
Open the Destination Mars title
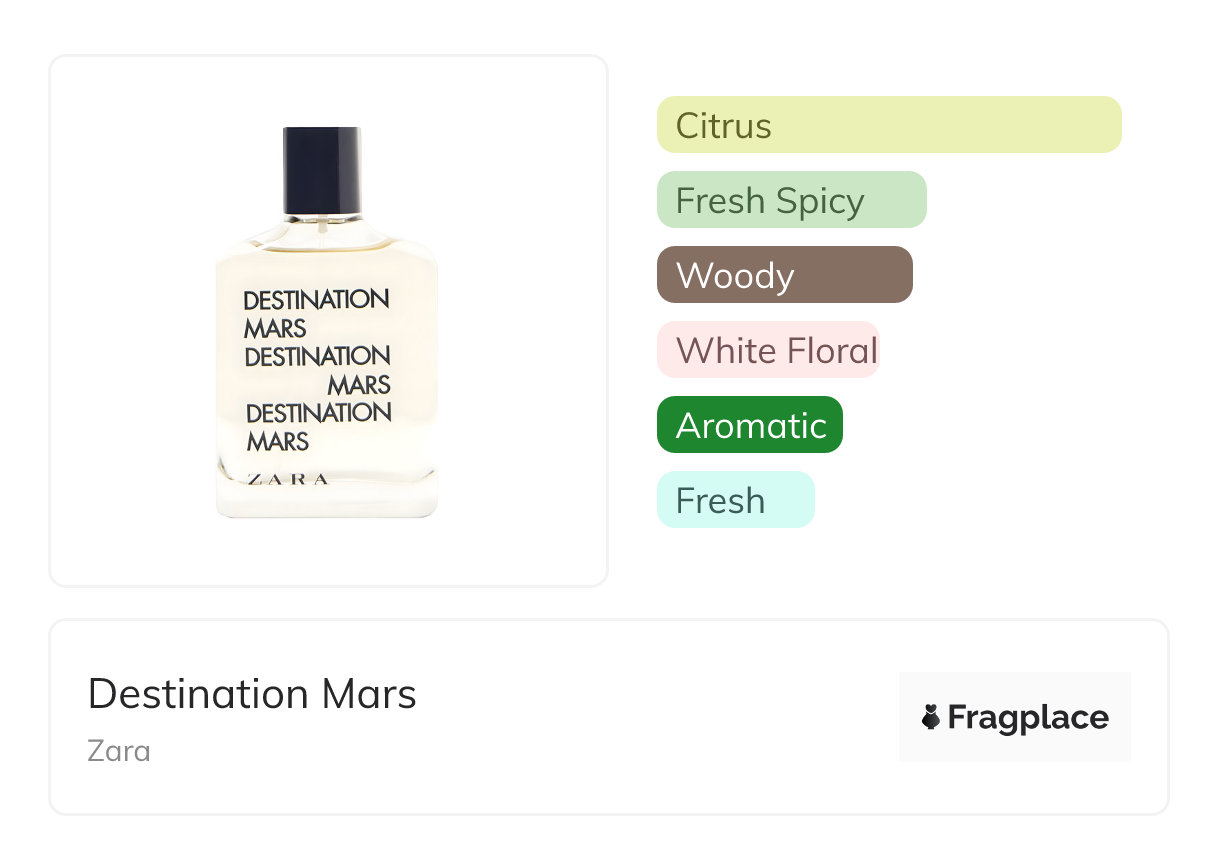coord(252,694)
